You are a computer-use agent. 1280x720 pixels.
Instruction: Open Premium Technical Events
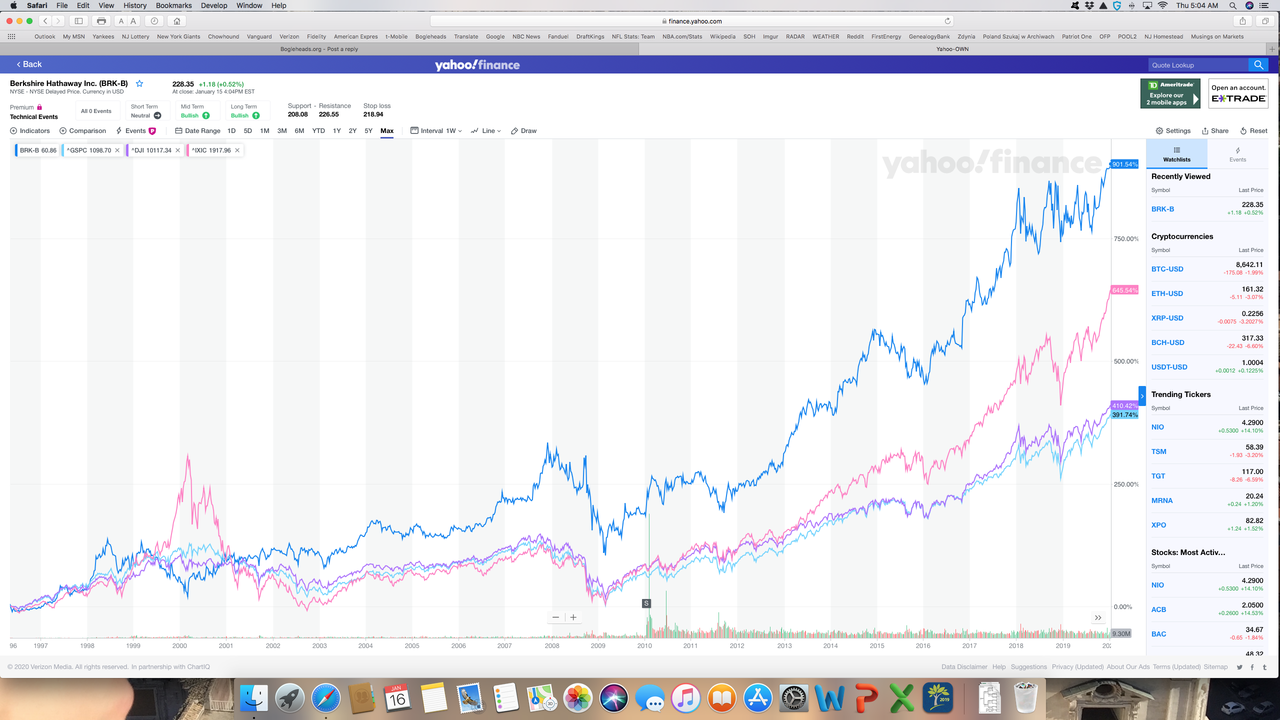click(x=34, y=111)
